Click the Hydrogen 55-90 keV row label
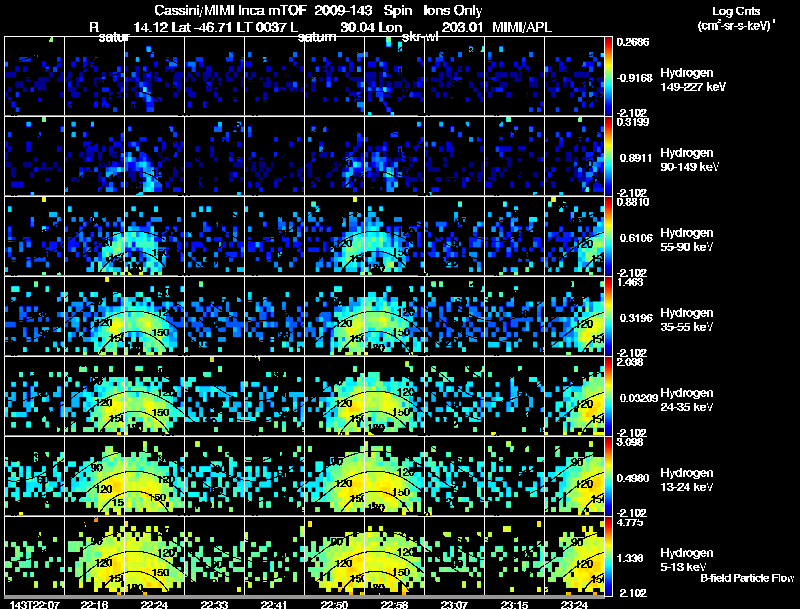 [687, 240]
